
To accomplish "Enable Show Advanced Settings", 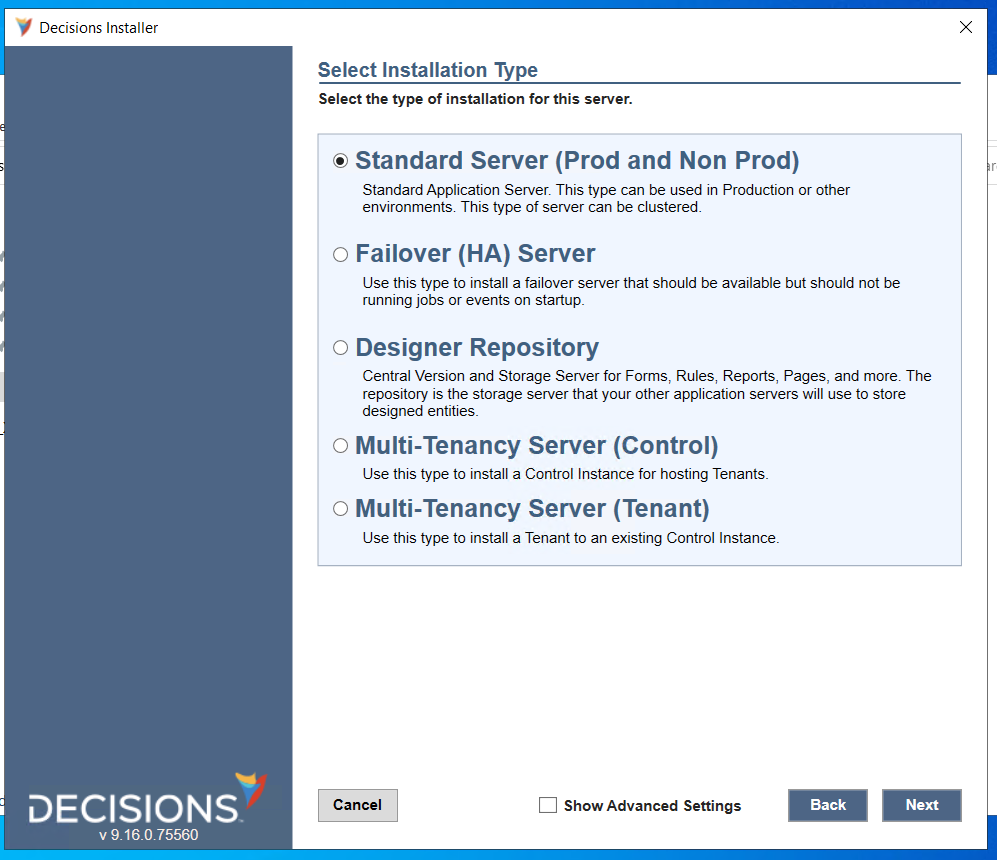I will (547, 805).
